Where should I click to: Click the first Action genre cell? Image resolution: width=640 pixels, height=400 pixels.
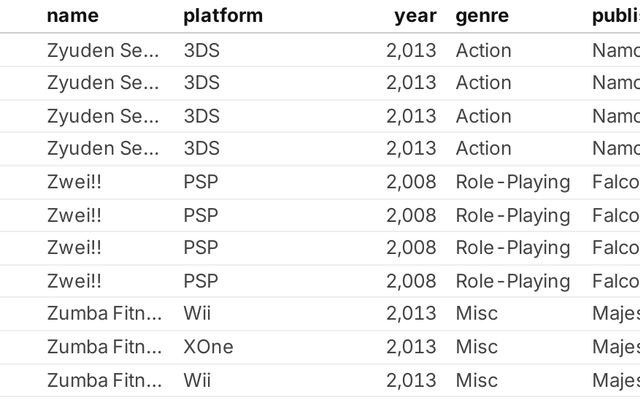click(483, 50)
